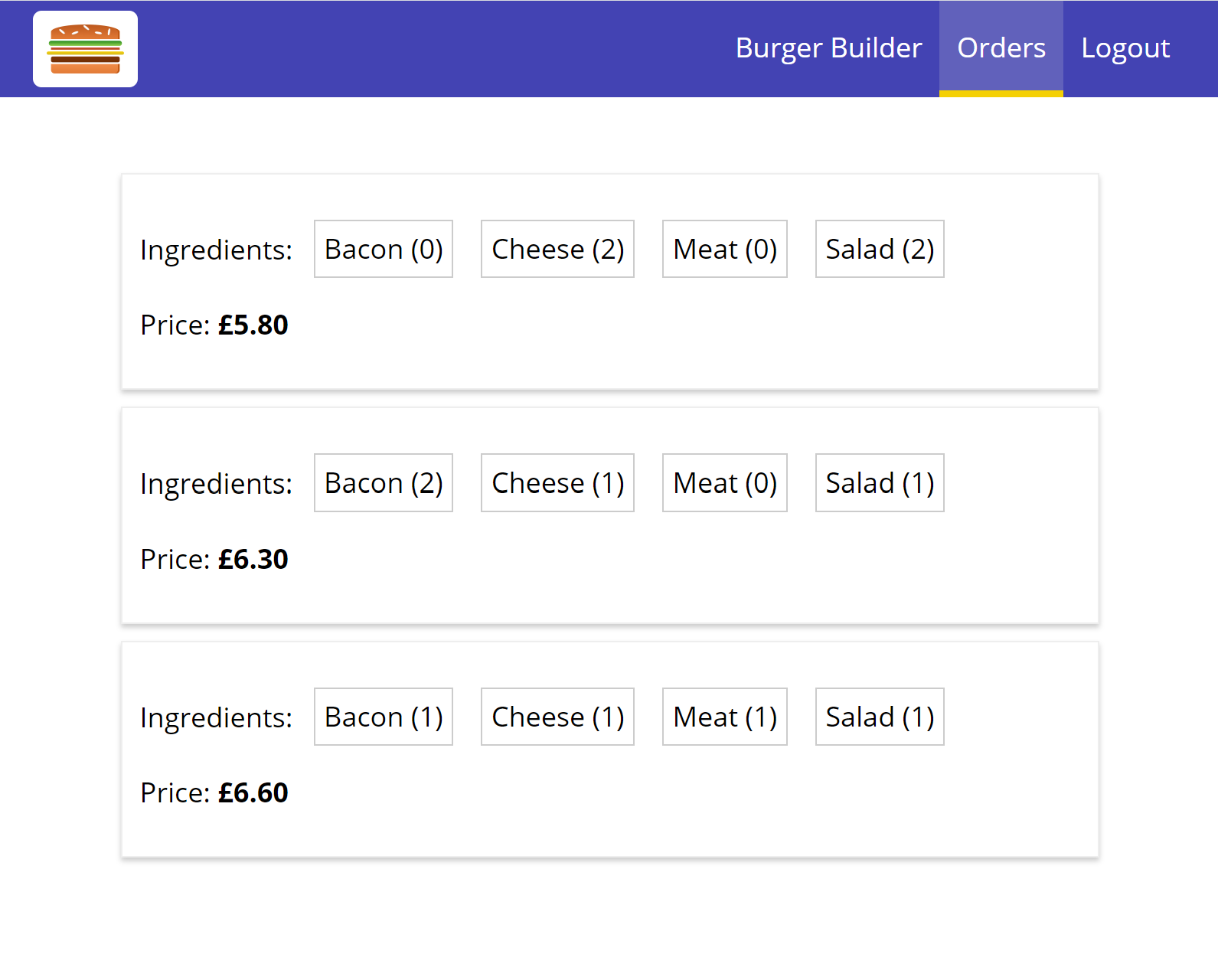The height and width of the screenshot is (980, 1218).
Task: Open the Burger Builder page
Action: tap(828, 48)
